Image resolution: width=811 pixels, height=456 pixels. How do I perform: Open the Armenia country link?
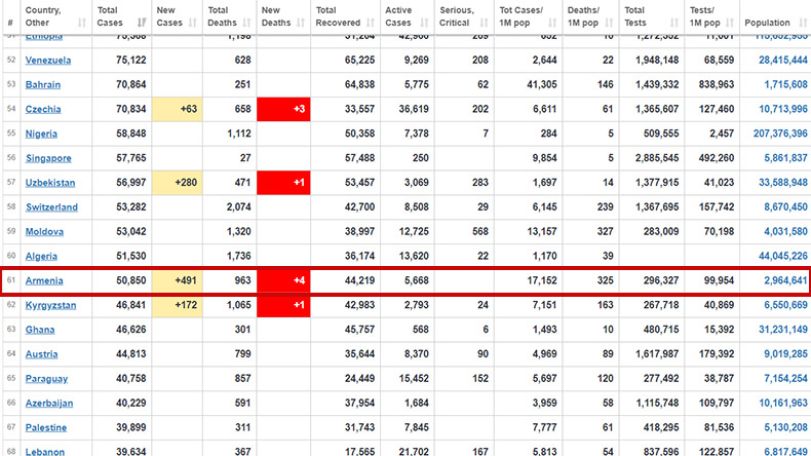click(44, 281)
